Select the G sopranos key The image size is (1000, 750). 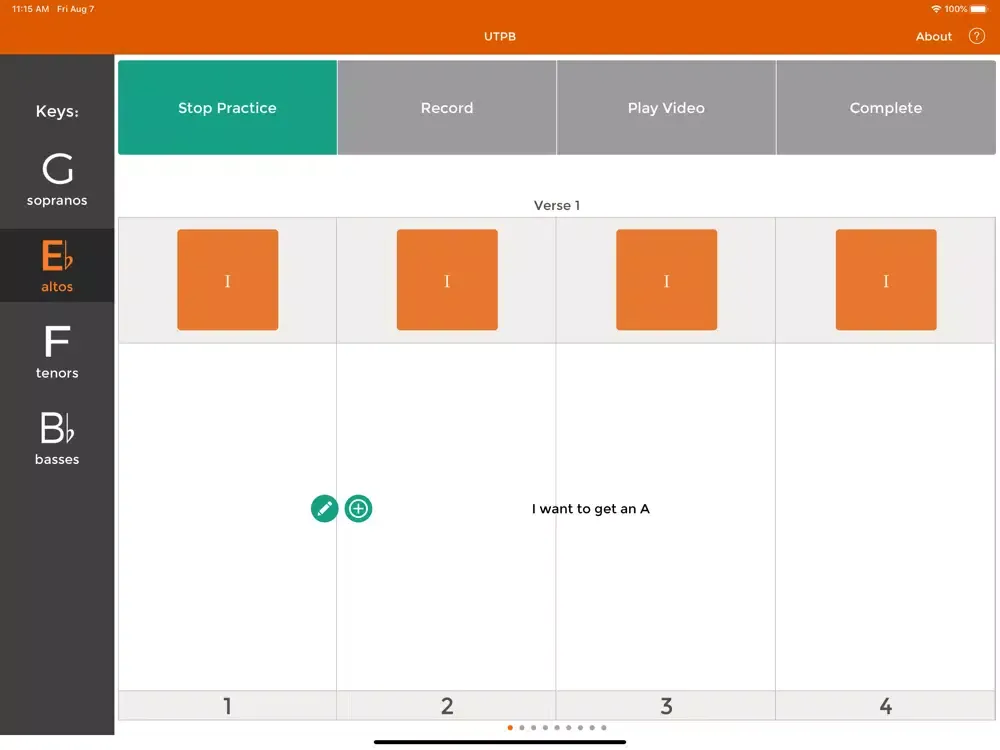click(x=57, y=180)
